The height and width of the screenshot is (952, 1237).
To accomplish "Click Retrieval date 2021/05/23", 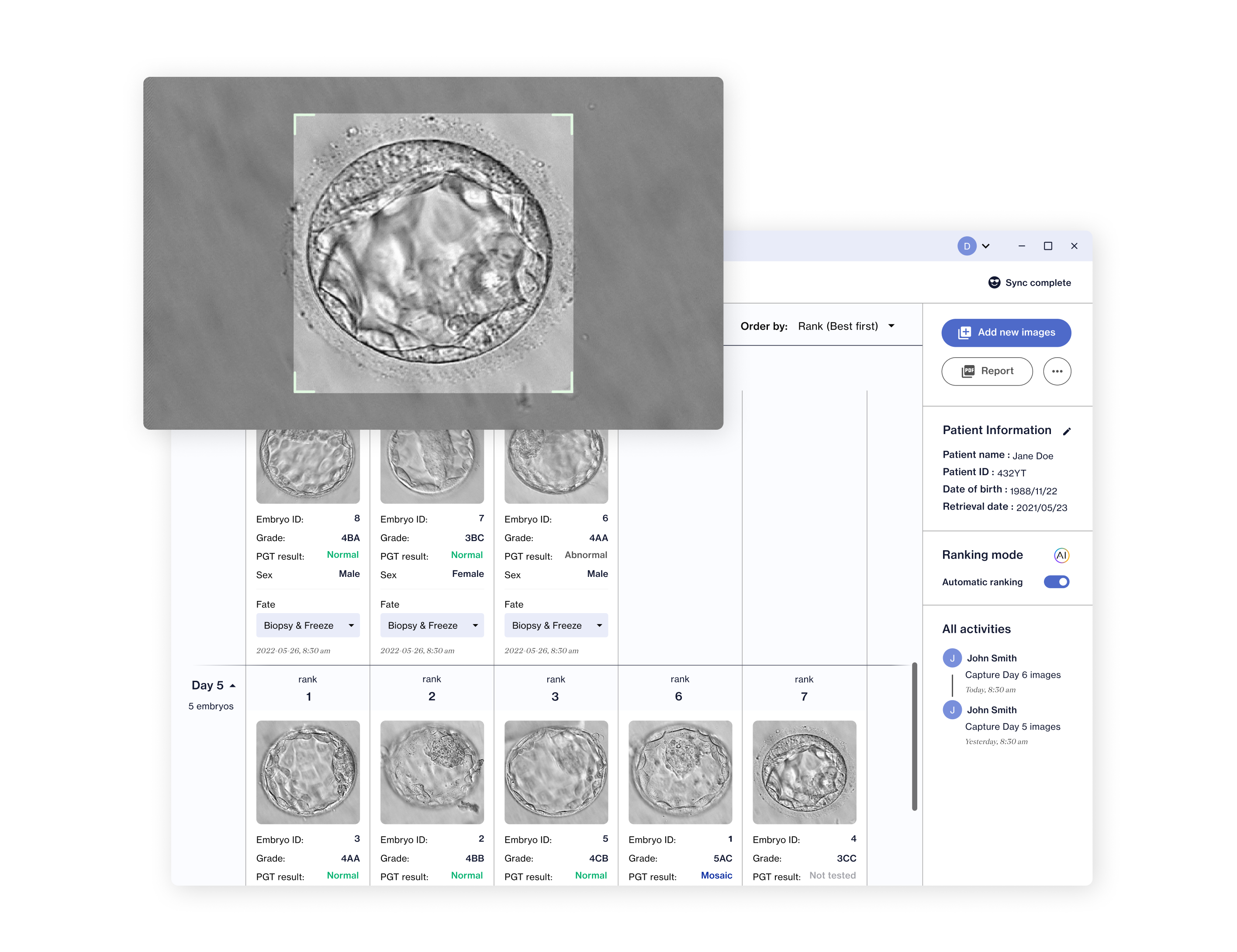I will pos(1041,508).
